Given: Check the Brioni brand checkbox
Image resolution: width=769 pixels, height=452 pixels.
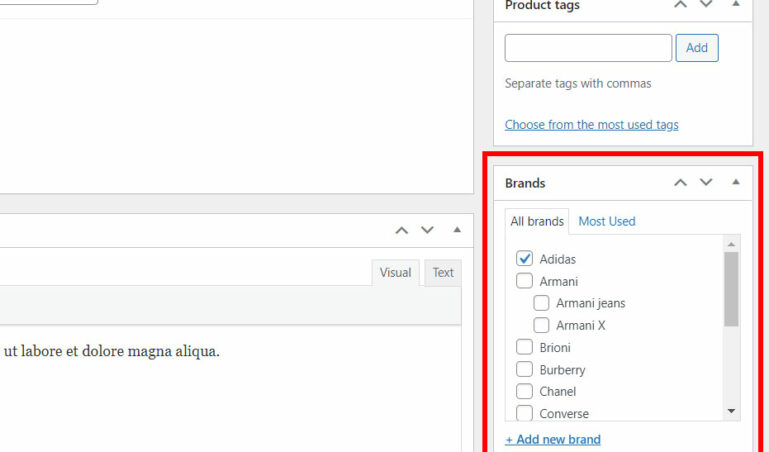Looking at the screenshot, I should pyautogui.click(x=524, y=347).
